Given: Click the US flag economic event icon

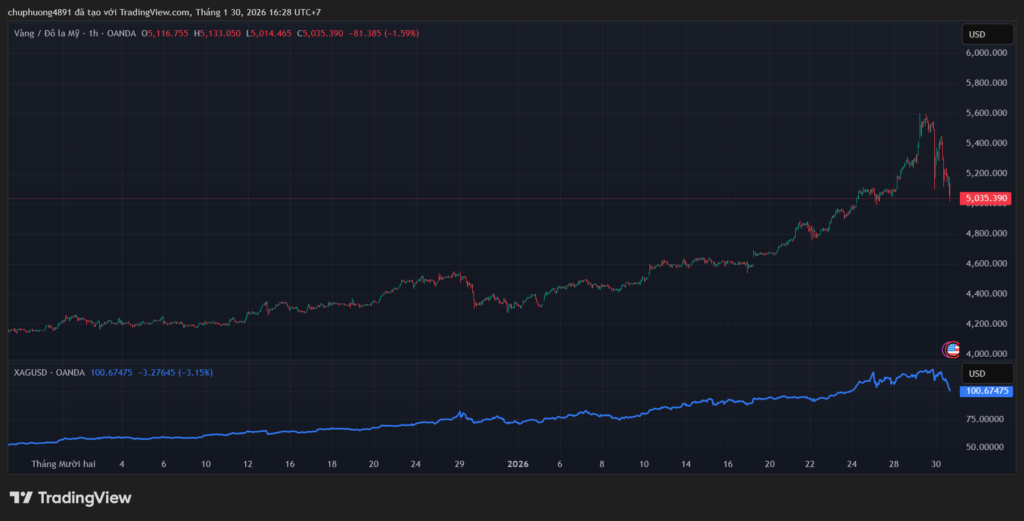Looking at the screenshot, I should [x=952, y=349].
